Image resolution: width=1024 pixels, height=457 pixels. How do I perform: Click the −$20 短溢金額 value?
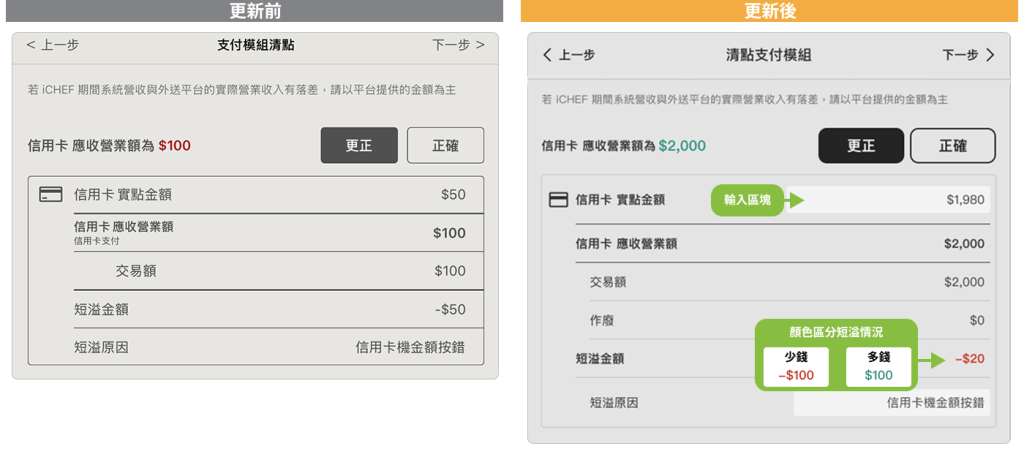click(969, 359)
